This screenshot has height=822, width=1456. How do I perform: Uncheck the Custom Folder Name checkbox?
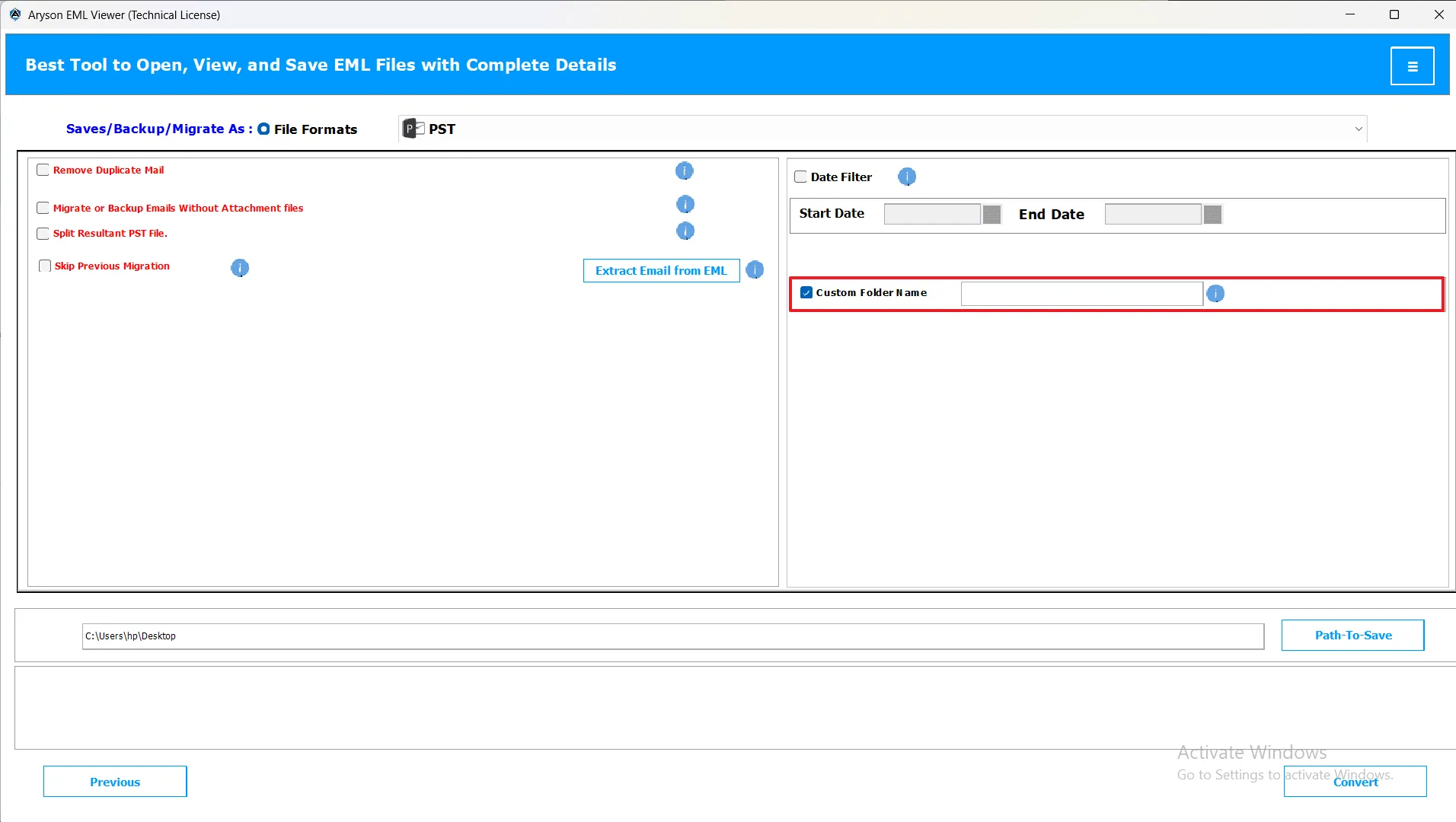pos(806,293)
